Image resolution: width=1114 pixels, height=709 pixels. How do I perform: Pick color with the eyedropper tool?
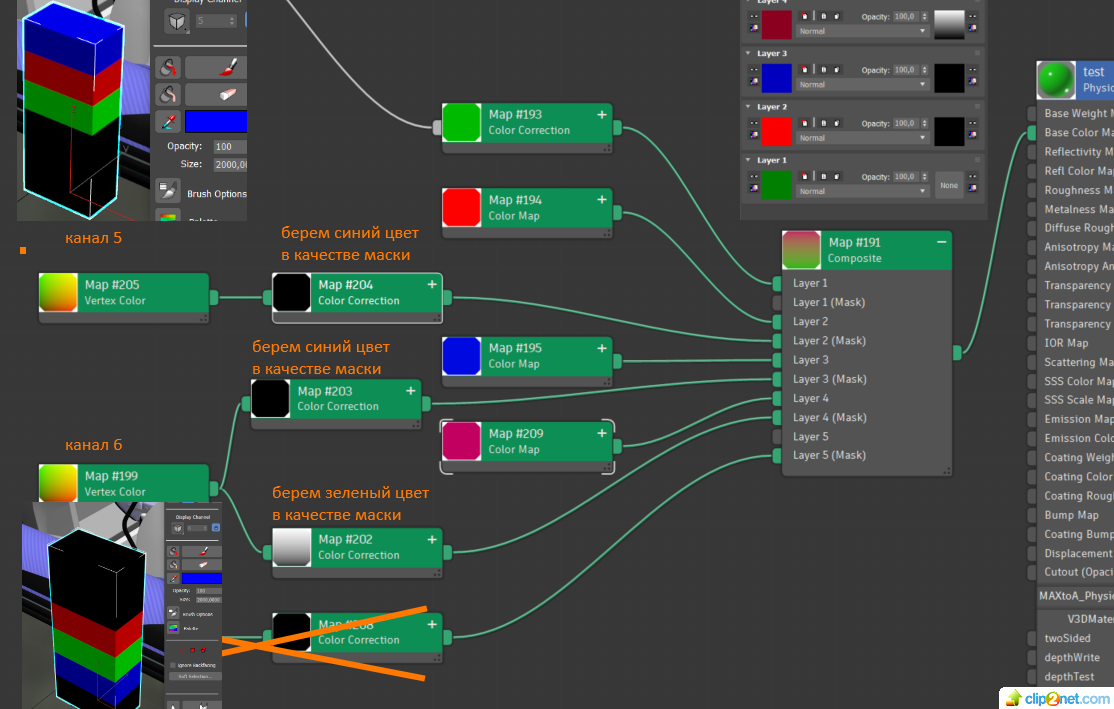click(168, 122)
